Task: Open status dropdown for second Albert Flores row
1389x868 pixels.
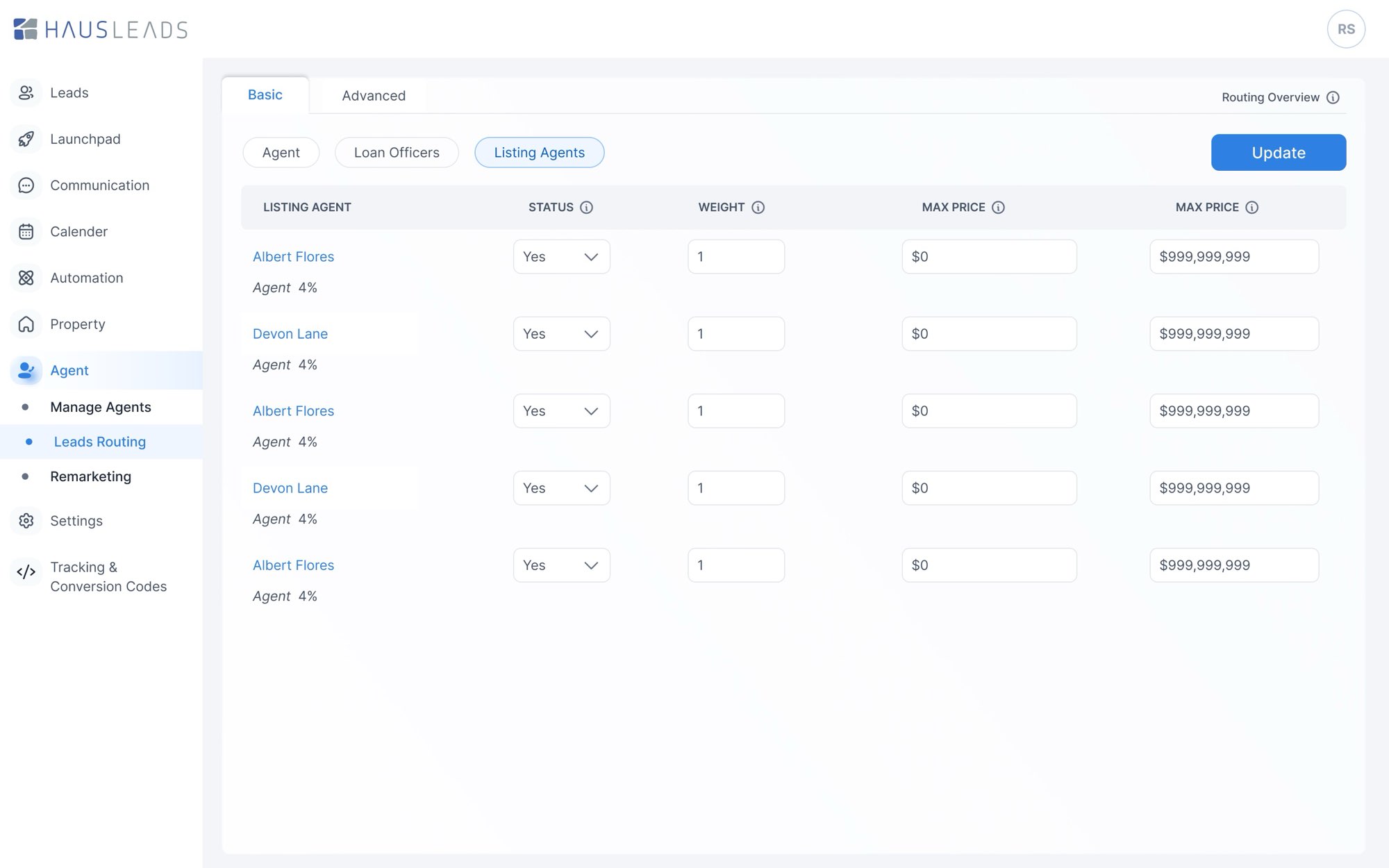Action: pos(561,410)
